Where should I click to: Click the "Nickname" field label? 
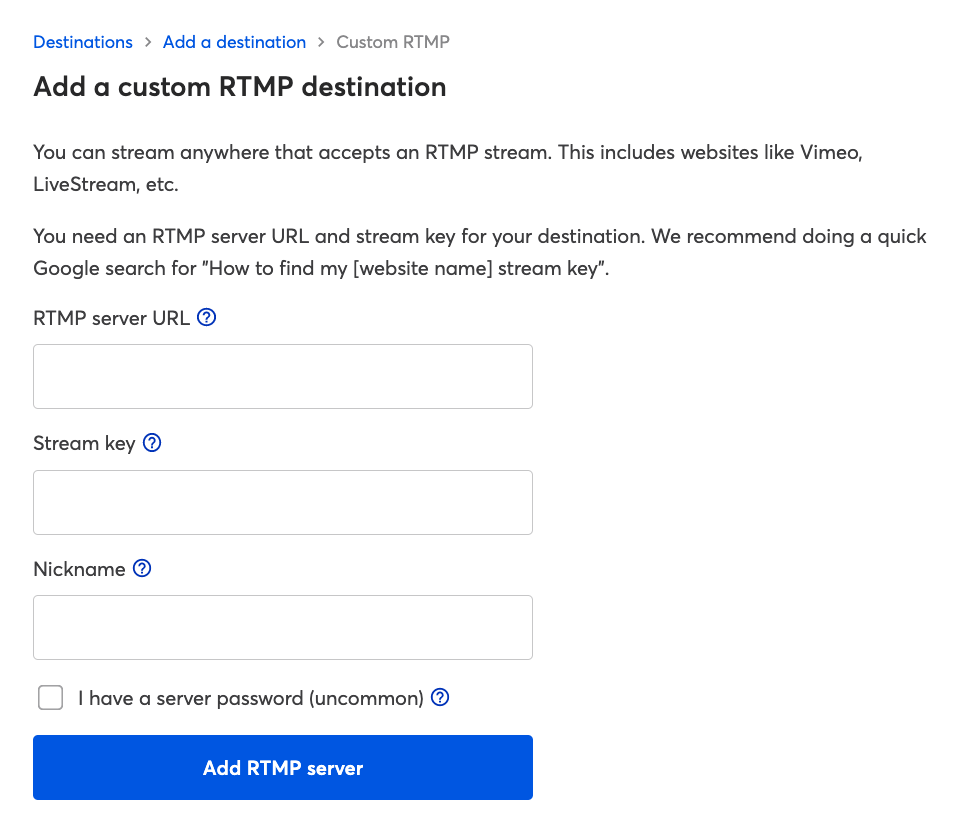pos(79,569)
